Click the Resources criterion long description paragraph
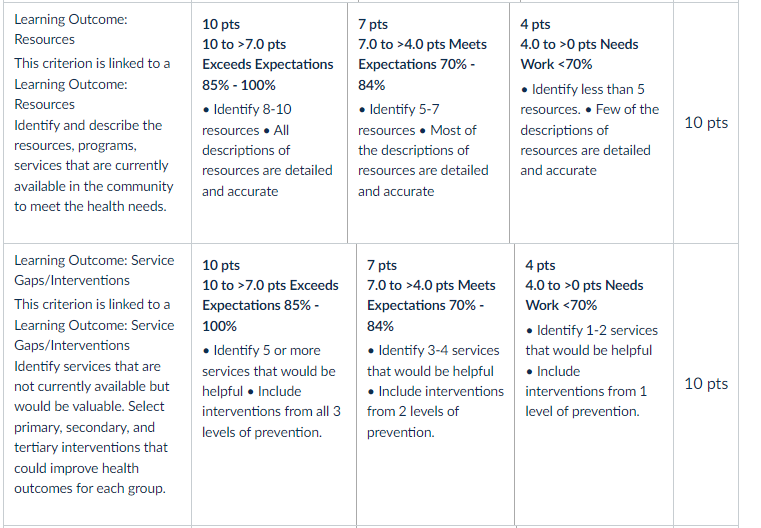This screenshot has height=528, width=761. coord(94,166)
